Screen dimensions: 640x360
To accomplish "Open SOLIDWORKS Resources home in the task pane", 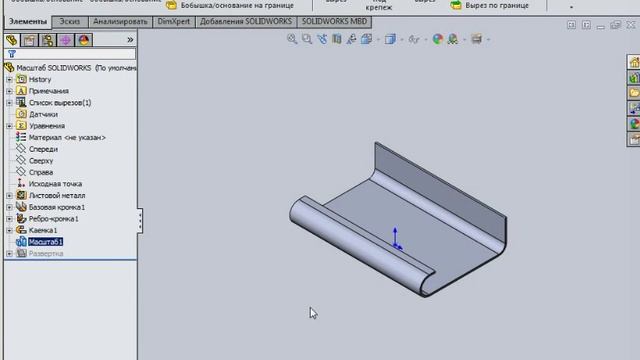I will tap(634, 62).
